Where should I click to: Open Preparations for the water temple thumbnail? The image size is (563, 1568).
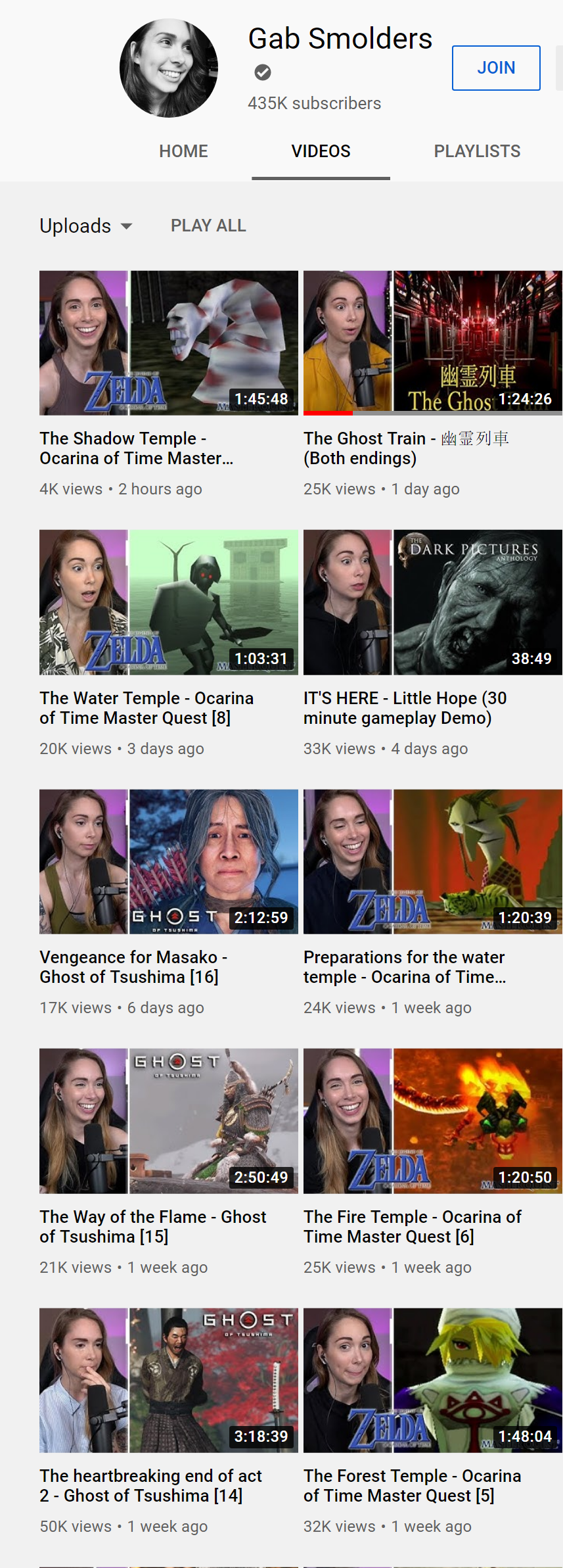coord(433,862)
